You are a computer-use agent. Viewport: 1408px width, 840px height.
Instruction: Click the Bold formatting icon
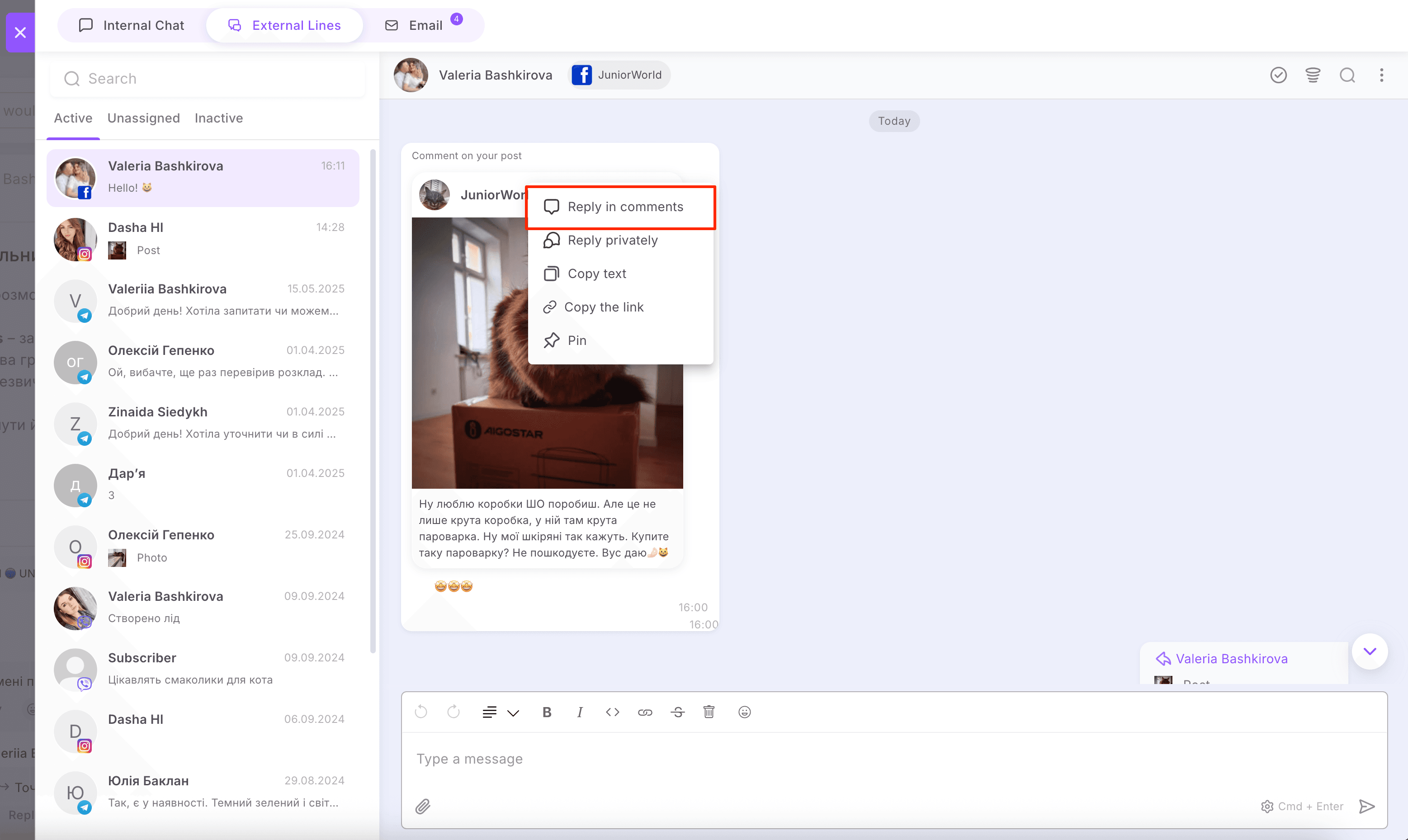(x=547, y=712)
